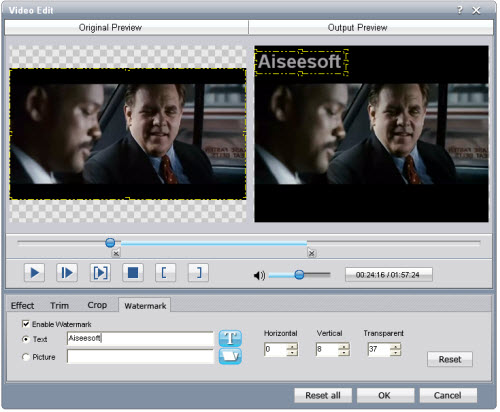Cancel the video edit dialog
The height and width of the screenshot is (412, 500).
448,395
